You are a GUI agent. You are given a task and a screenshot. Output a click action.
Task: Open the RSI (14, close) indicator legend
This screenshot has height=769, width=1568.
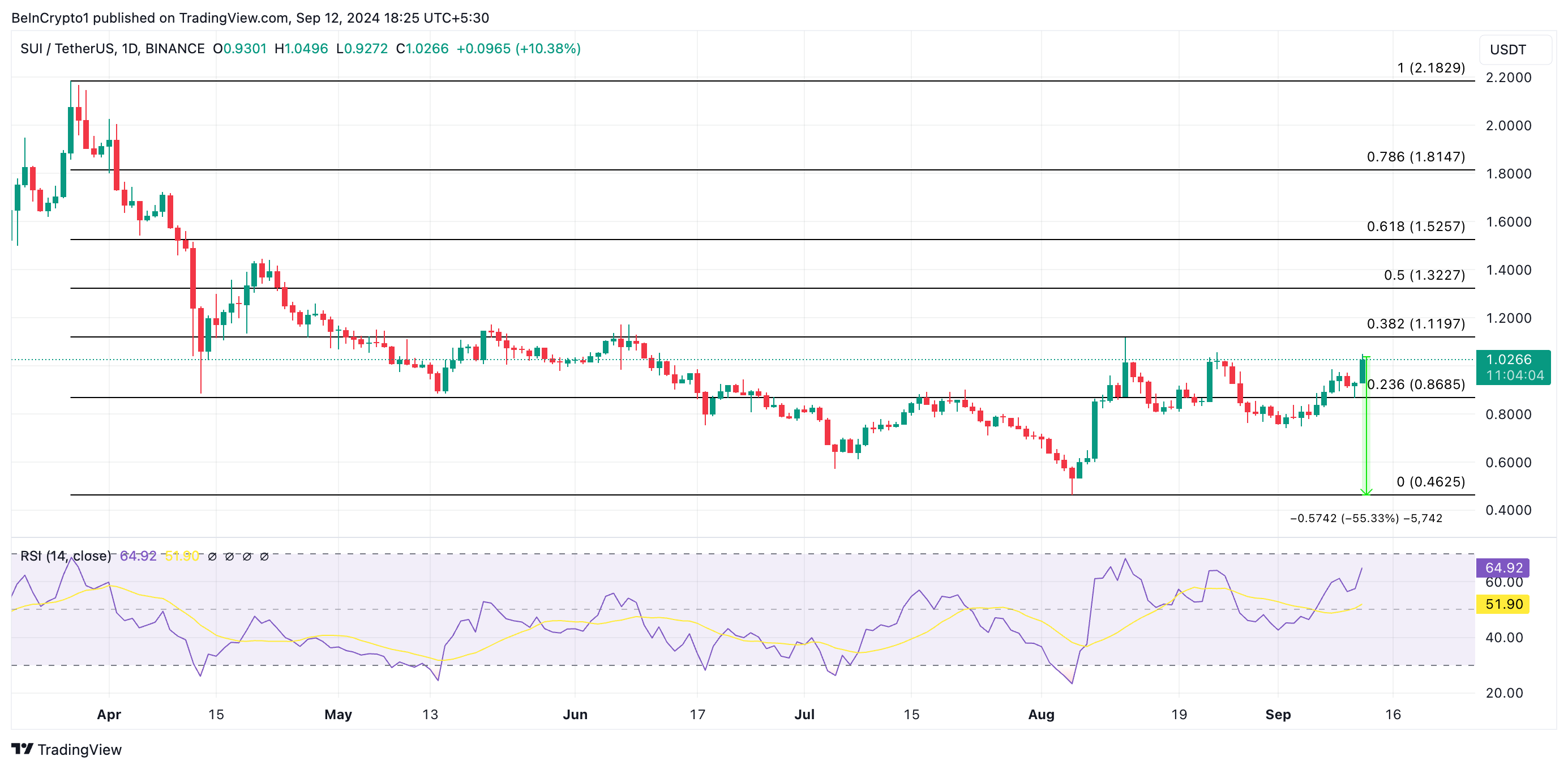[x=66, y=556]
